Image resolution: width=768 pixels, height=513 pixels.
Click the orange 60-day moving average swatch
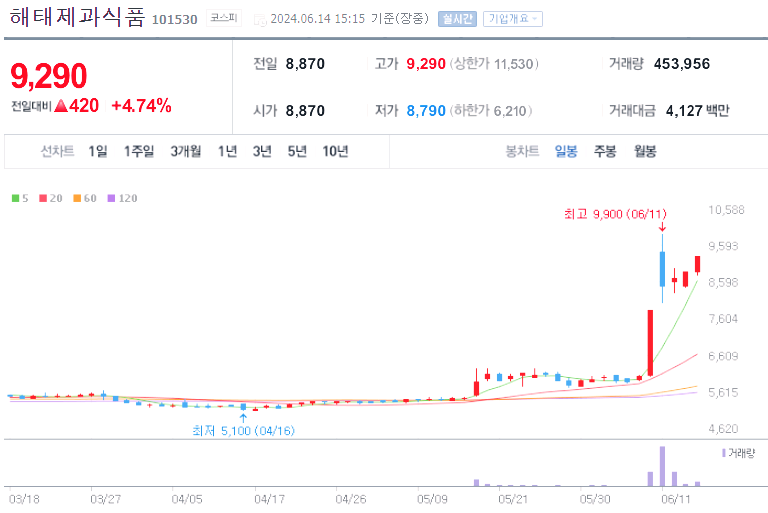coord(77,198)
